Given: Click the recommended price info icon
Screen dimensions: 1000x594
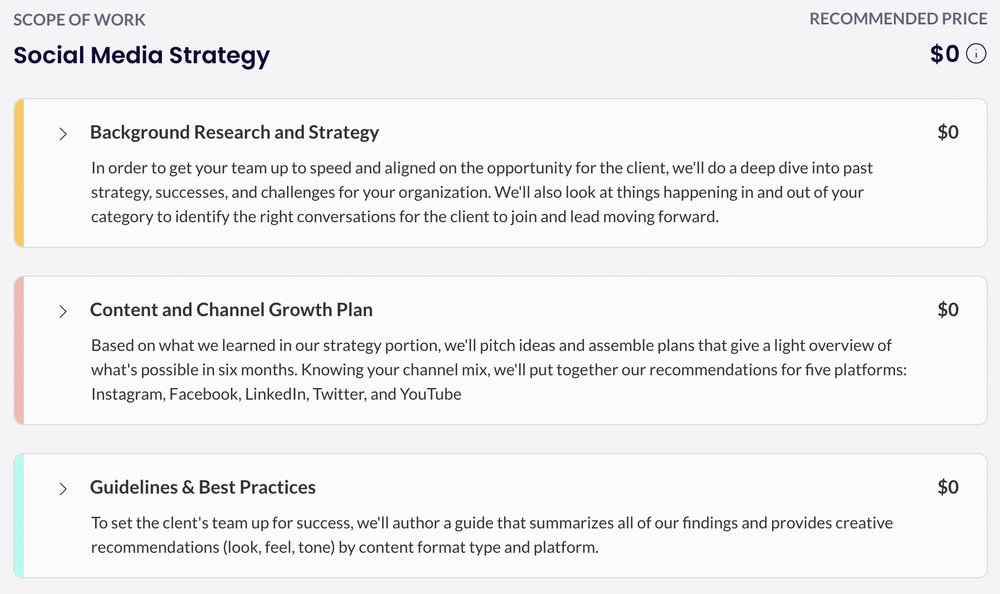Looking at the screenshot, I should tap(976, 54).
